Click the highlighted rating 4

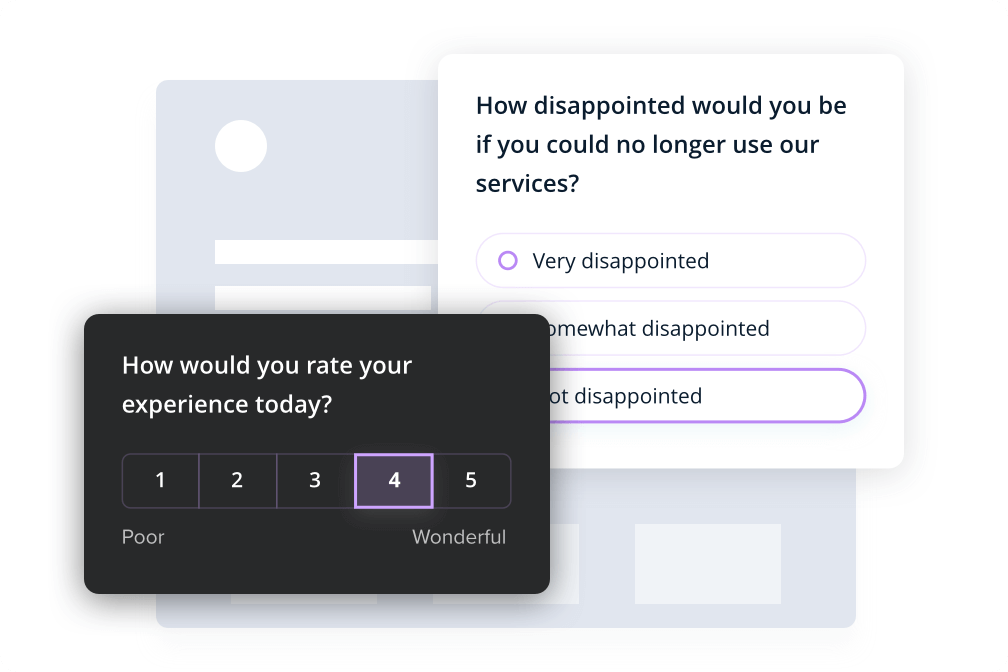pyautogui.click(x=394, y=480)
